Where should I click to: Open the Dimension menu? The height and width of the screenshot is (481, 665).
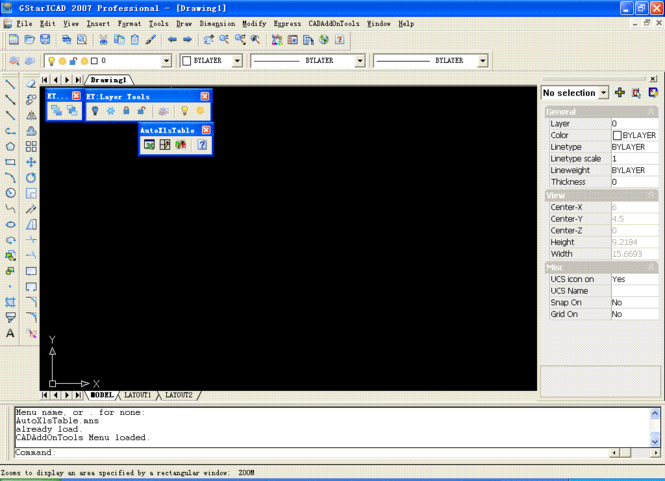coord(217,24)
